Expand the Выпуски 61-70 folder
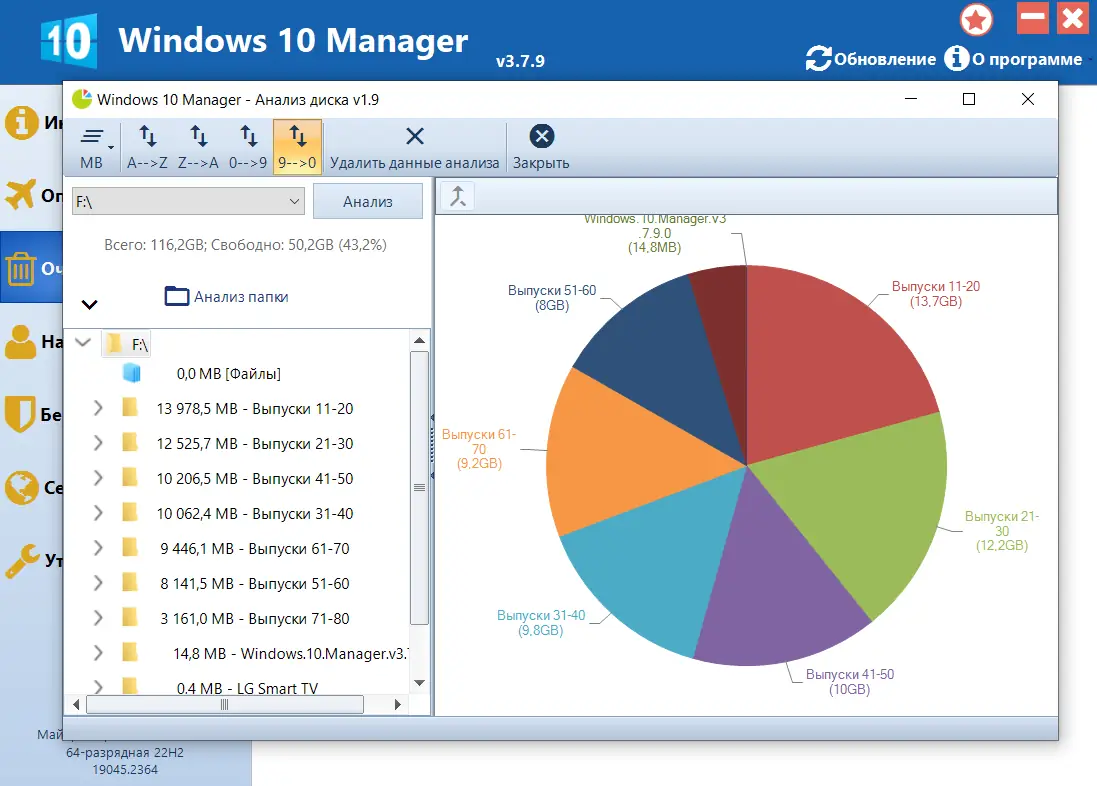The width and height of the screenshot is (1097, 786). [98, 548]
